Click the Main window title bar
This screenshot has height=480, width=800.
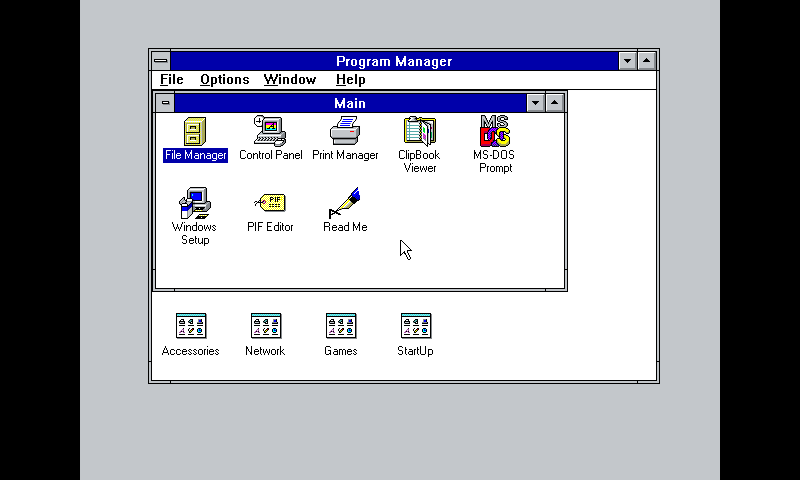(350, 103)
